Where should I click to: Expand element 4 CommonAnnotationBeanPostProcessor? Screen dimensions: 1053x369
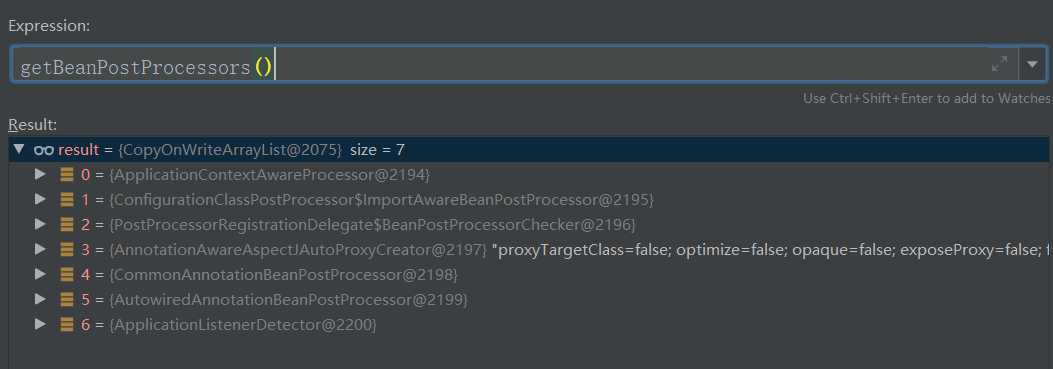click(x=40, y=274)
